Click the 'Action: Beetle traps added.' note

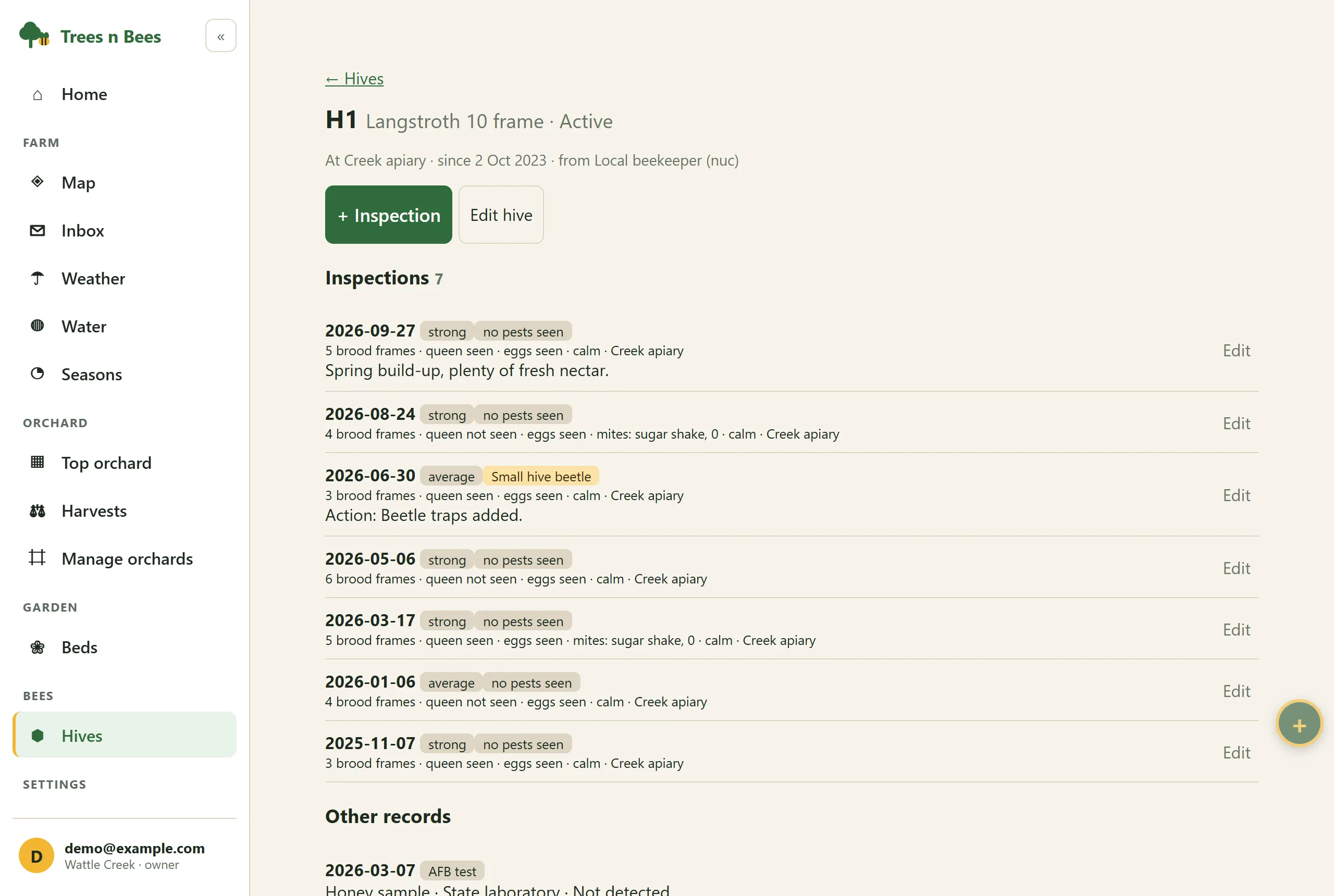pos(424,515)
